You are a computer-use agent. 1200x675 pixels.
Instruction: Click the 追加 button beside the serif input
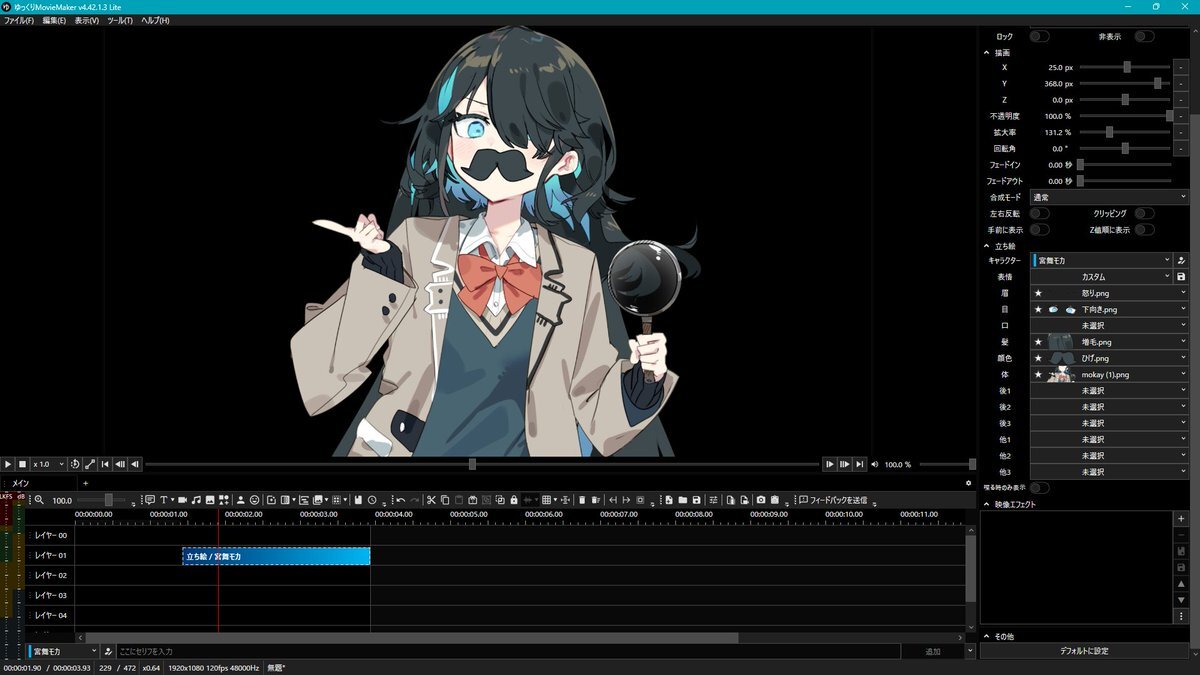pos(932,651)
